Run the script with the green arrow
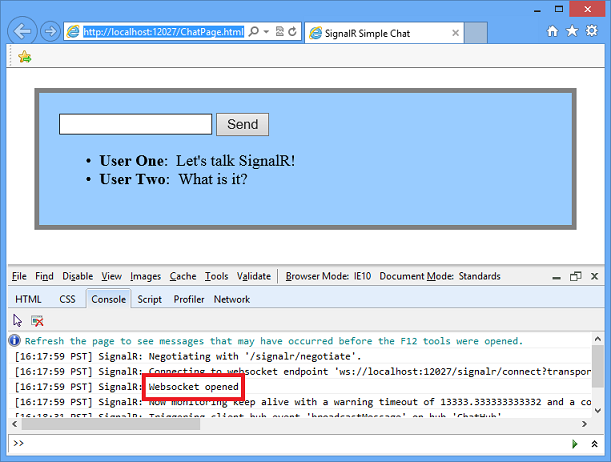 pyautogui.click(x=574, y=442)
